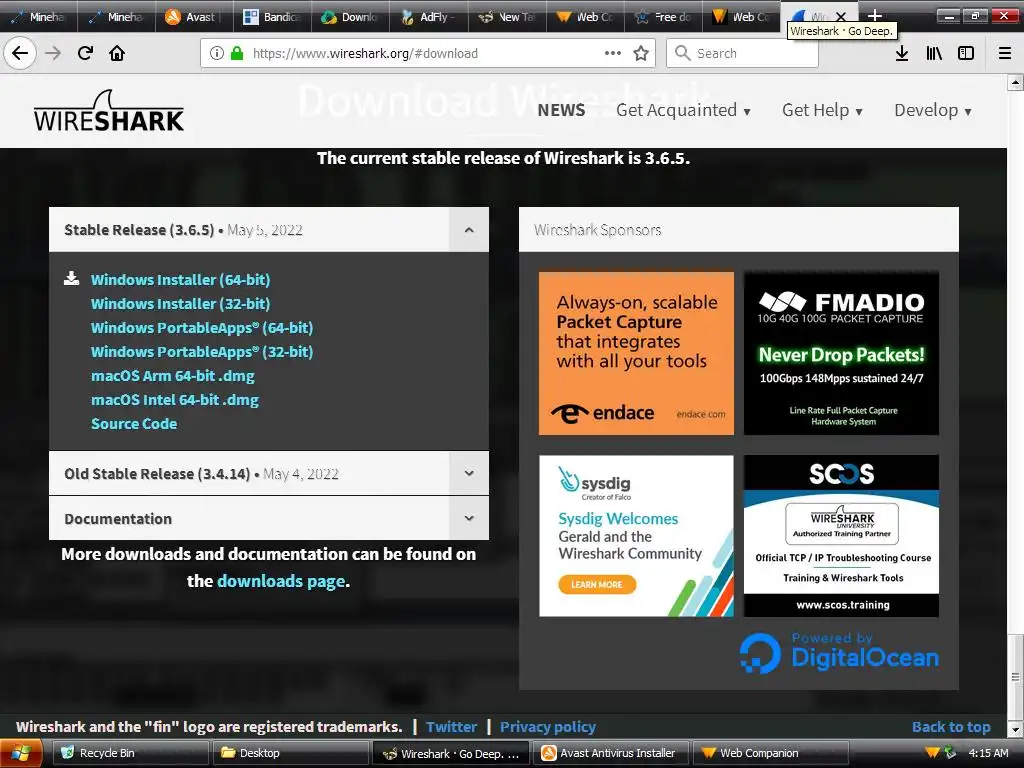1024x768 pixels.
Task: Click the green padlock security icon
Action: 237,53
